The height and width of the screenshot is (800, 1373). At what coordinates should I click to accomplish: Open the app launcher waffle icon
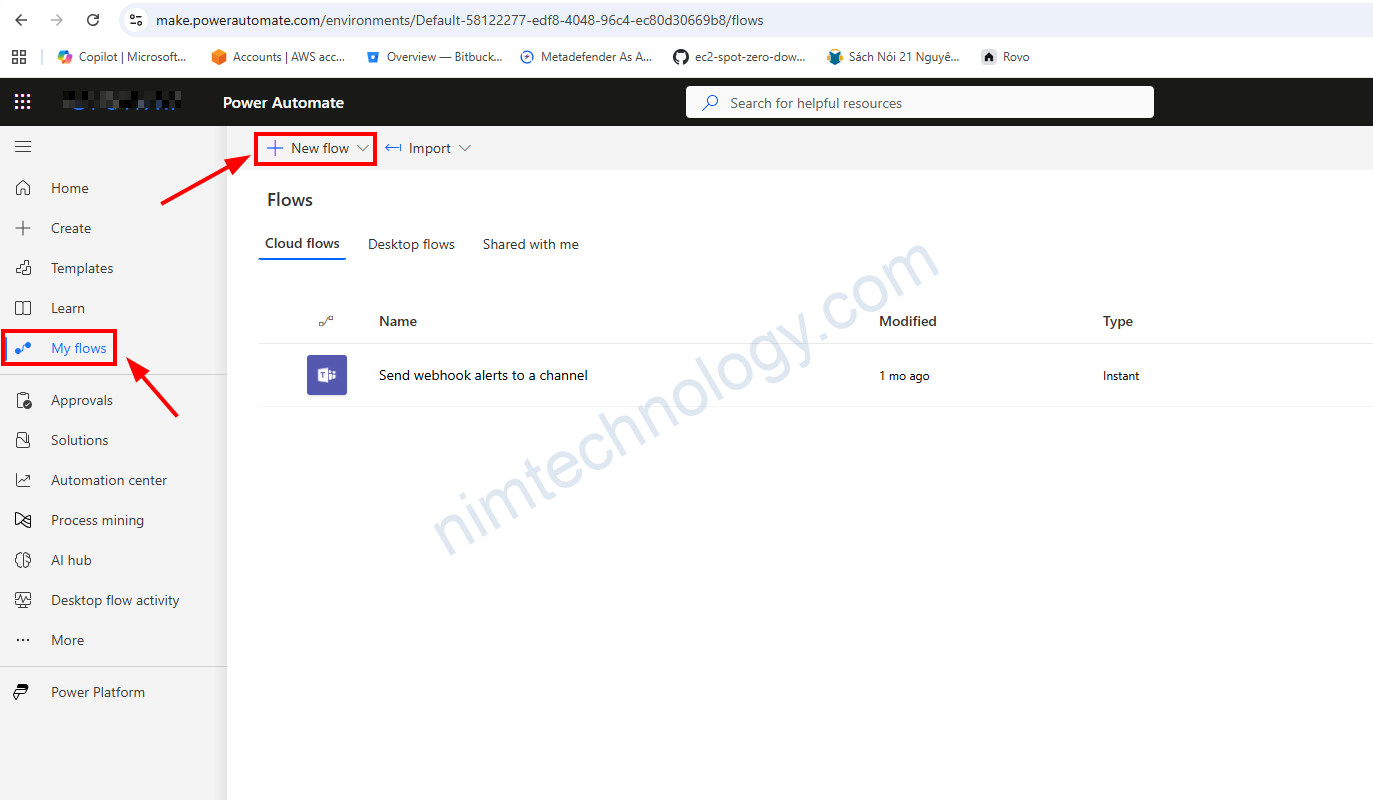tap(23, 102)
